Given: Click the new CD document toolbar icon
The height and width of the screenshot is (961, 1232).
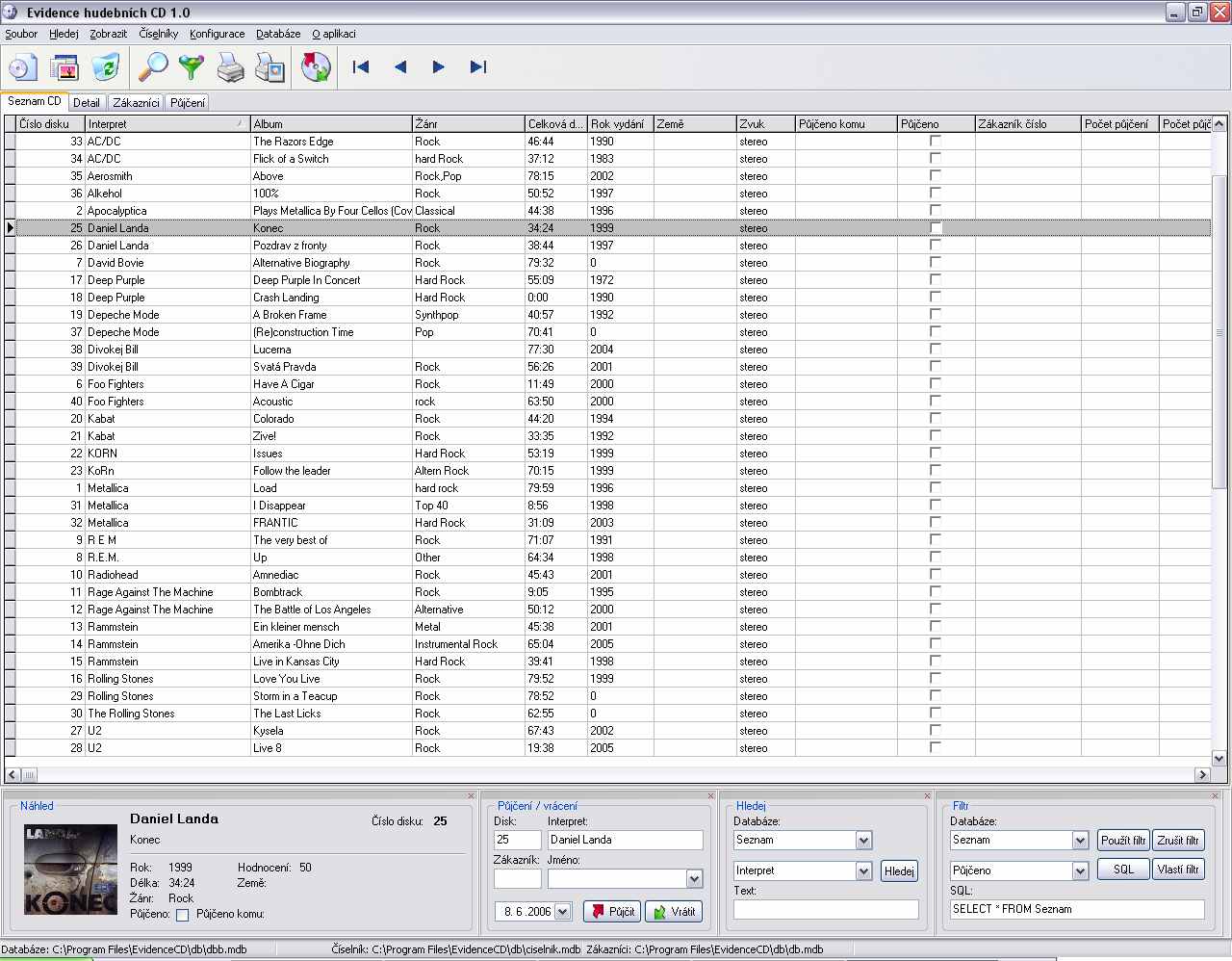Looking at the screenshot, I should coord(23,67).
